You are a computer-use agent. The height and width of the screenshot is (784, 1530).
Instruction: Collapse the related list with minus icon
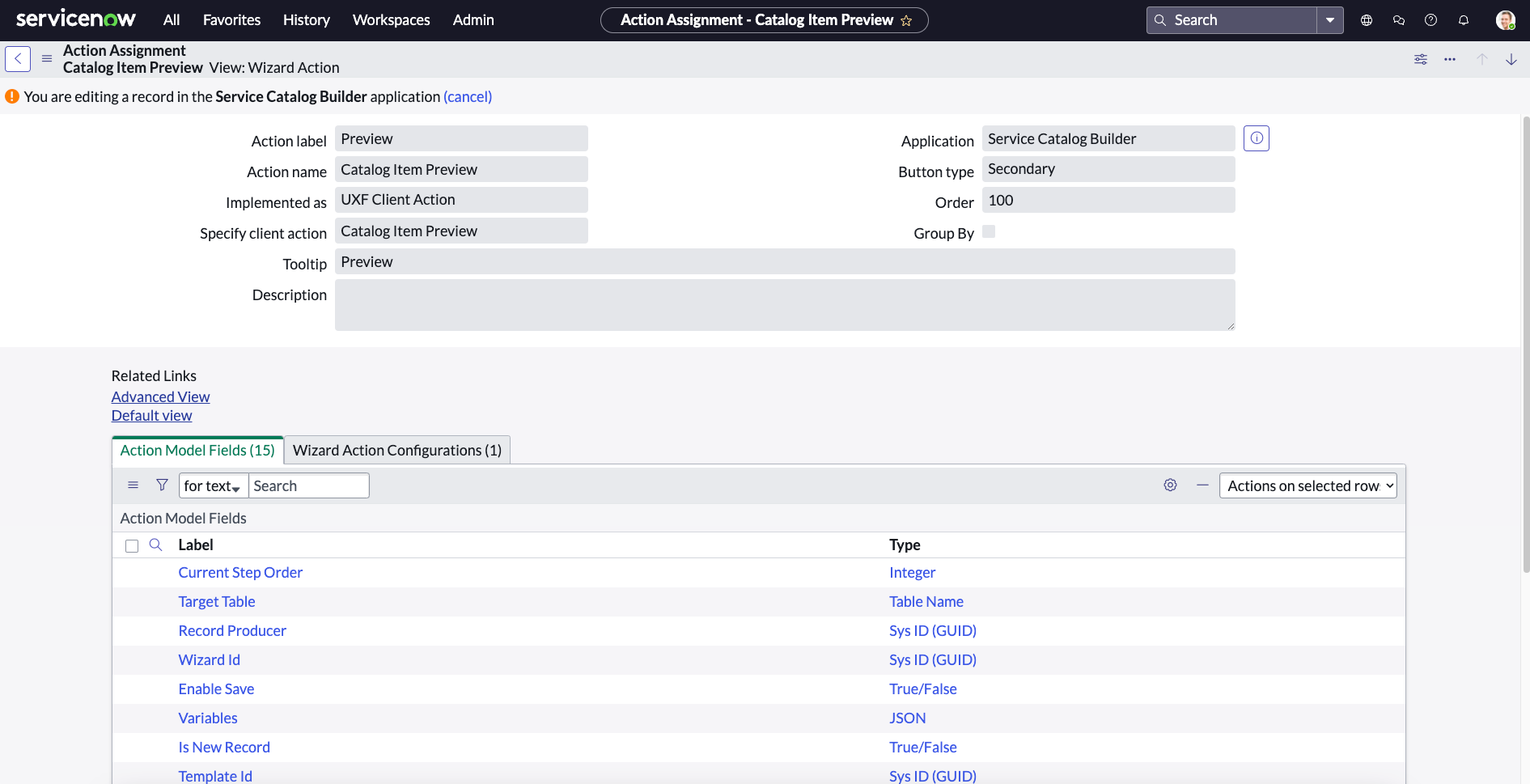pos(1202,485)
